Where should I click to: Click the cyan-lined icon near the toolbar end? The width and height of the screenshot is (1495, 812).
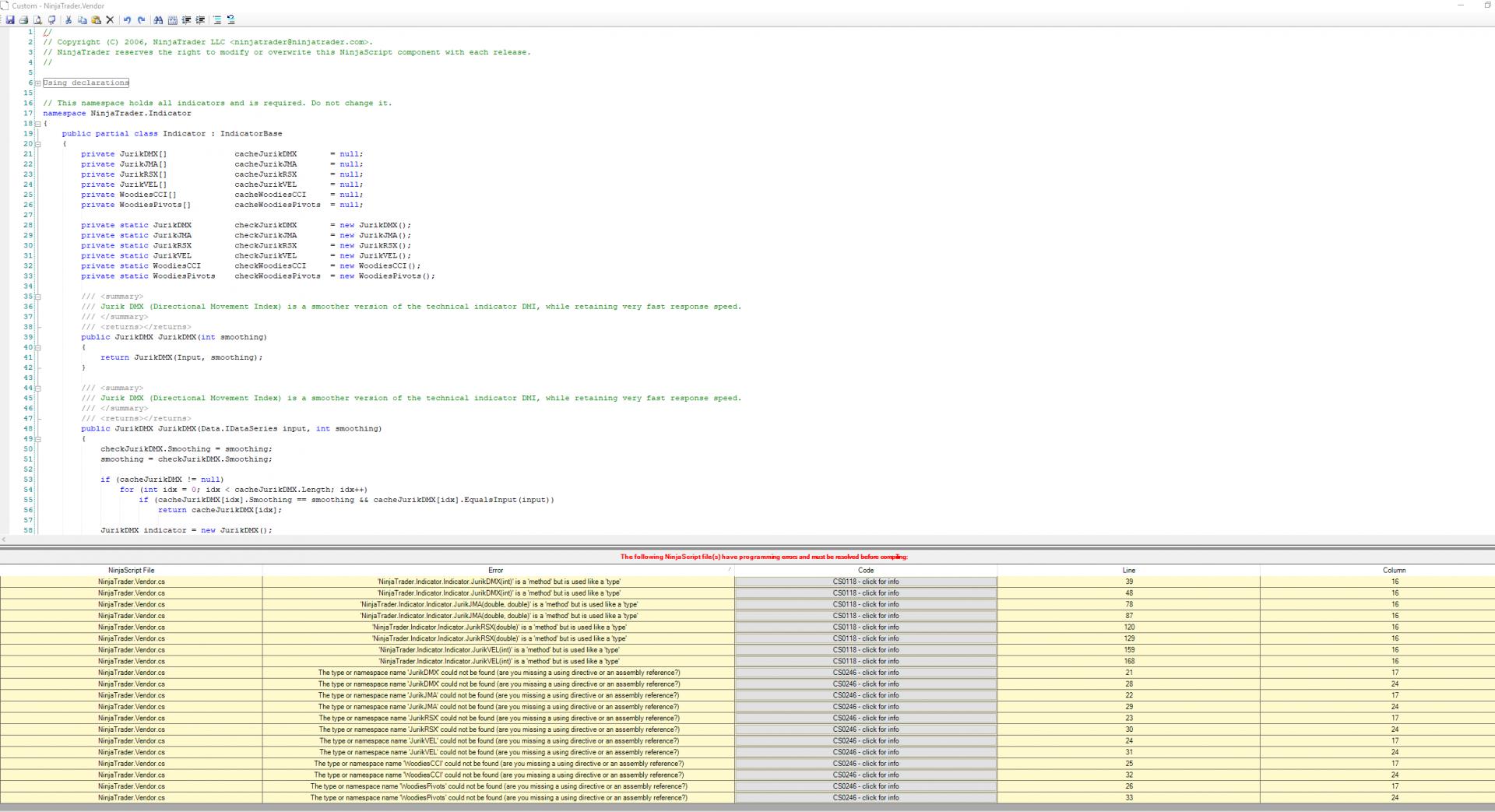[x=217, y=20]
